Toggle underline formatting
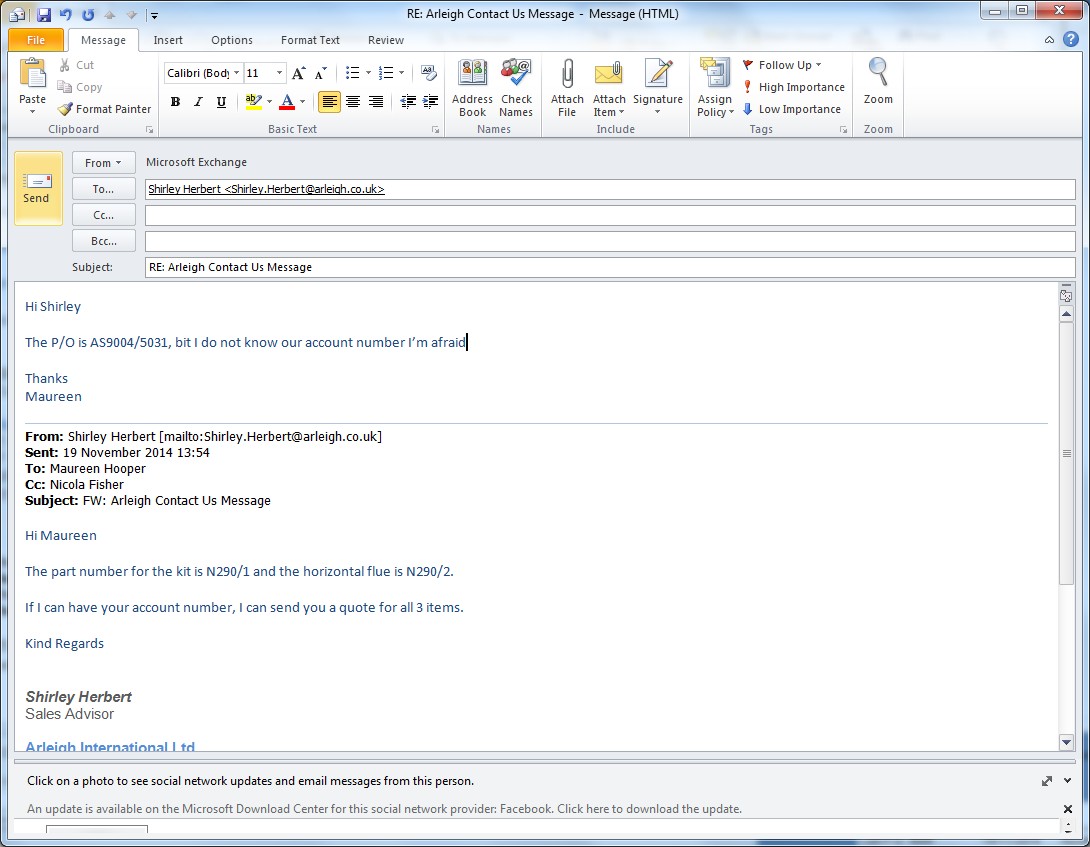The image size is (1090, 847). [x=221, y=102]
